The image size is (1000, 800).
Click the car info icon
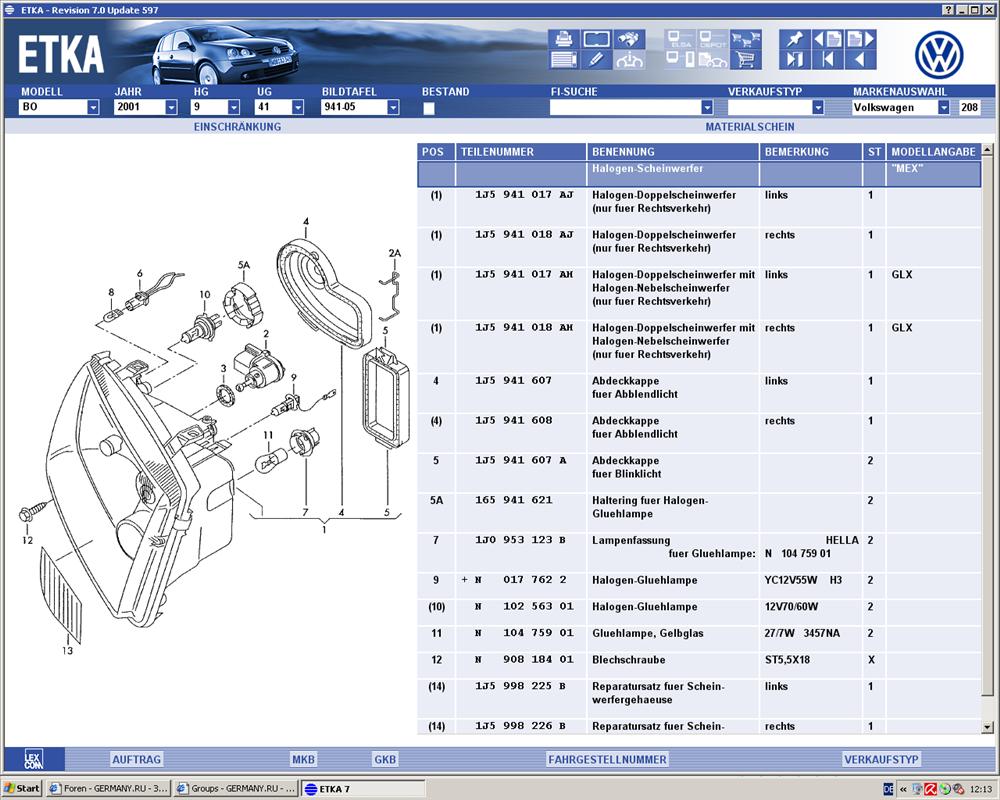coord(629,60)
